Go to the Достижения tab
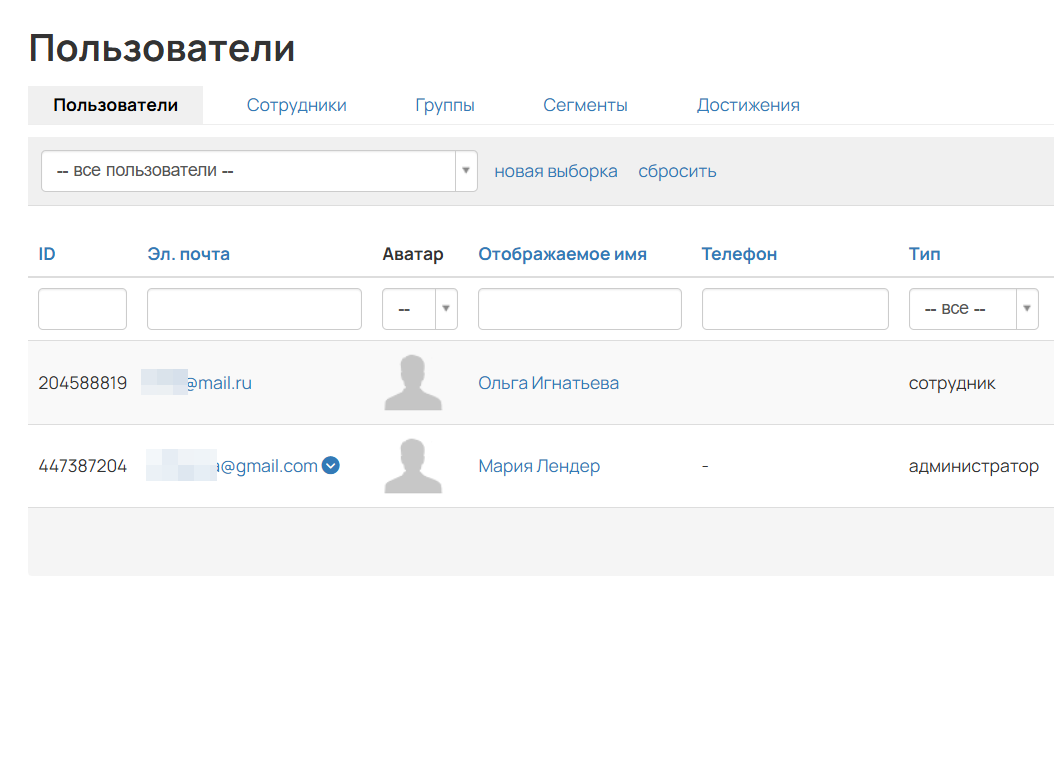The image size is (1054, 762). pyautogui.click(x=748, y=105)
